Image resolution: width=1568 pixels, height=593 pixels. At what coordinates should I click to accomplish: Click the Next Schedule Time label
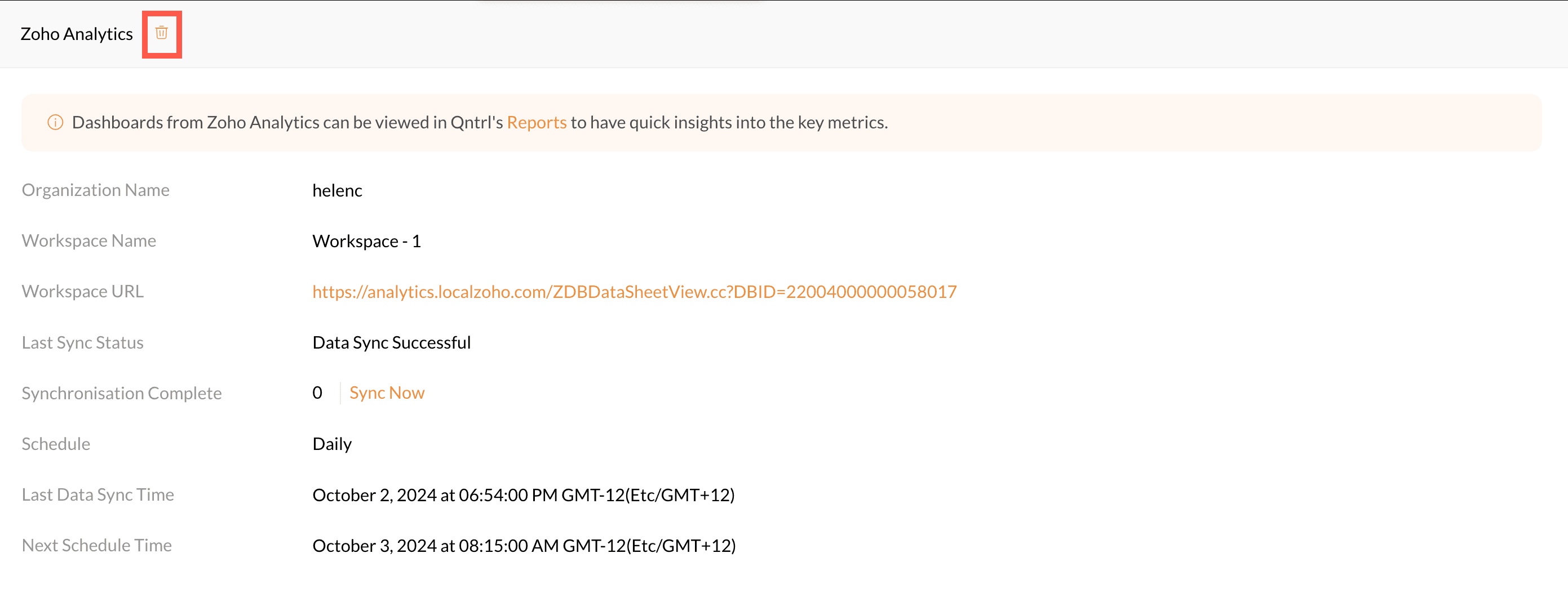(x=97, y=545)
